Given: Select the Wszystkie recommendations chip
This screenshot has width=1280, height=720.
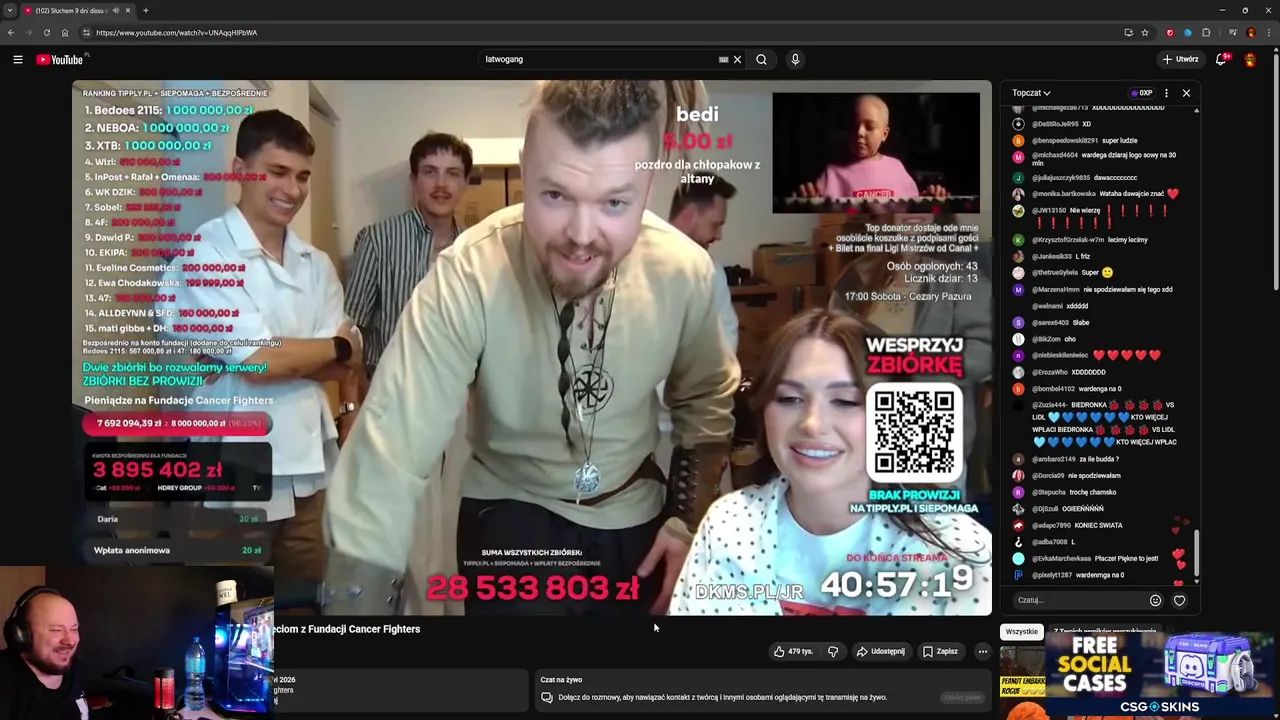Looking at the screenshot, I should click(x=1021, y=632).
